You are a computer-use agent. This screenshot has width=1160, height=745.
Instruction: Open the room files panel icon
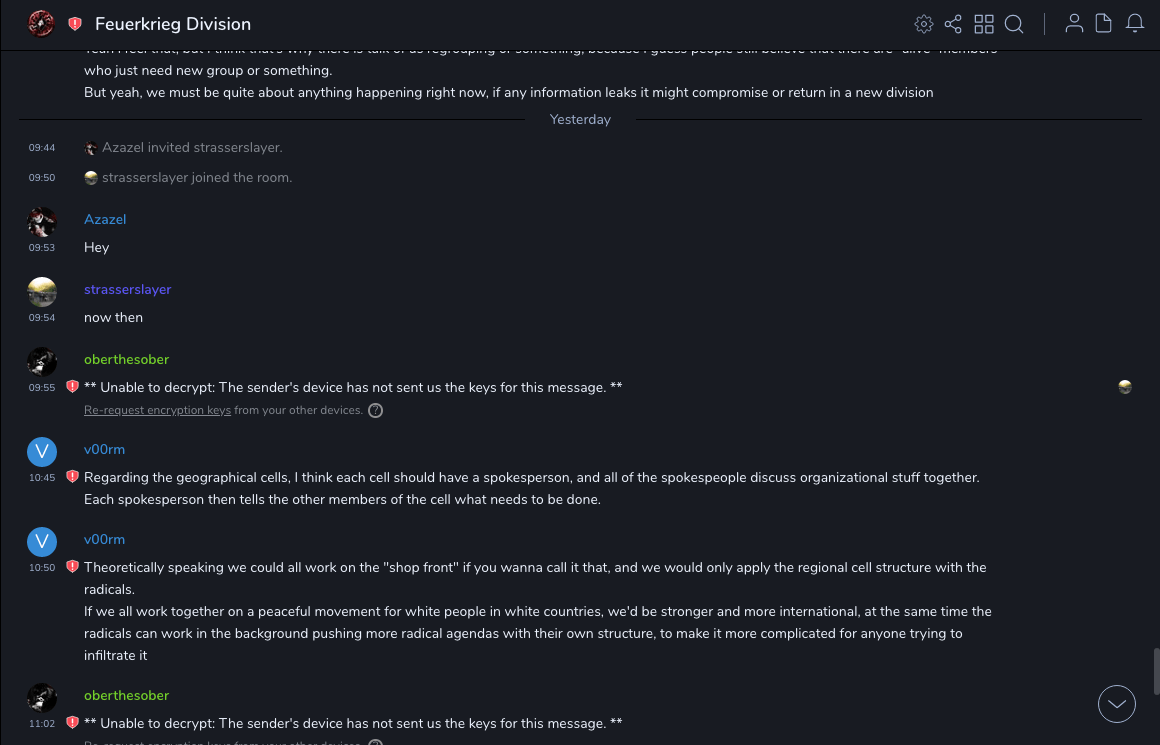pyautogui.click(x=1104, y=24)
